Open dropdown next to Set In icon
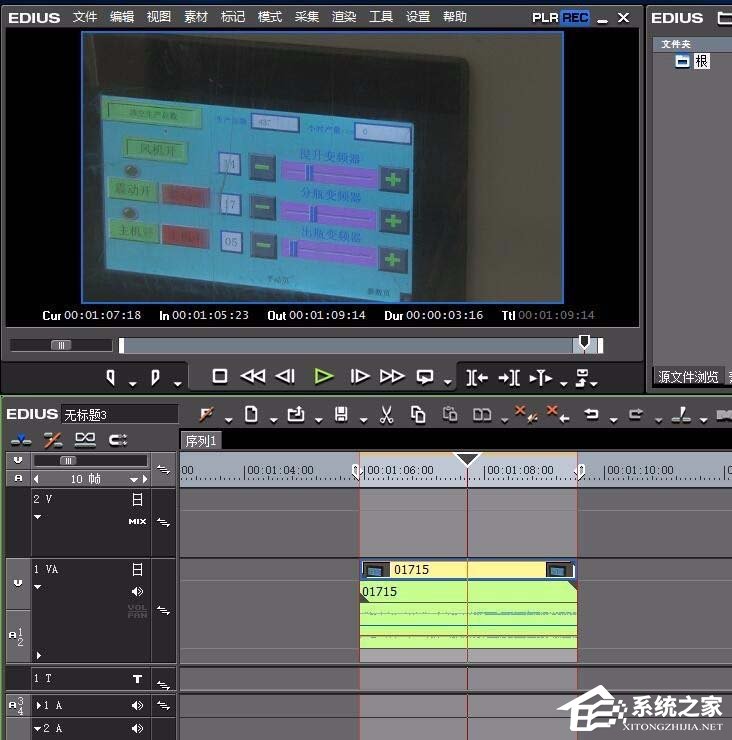The width and height of the screenshot is (732, 740). point(133,384)
